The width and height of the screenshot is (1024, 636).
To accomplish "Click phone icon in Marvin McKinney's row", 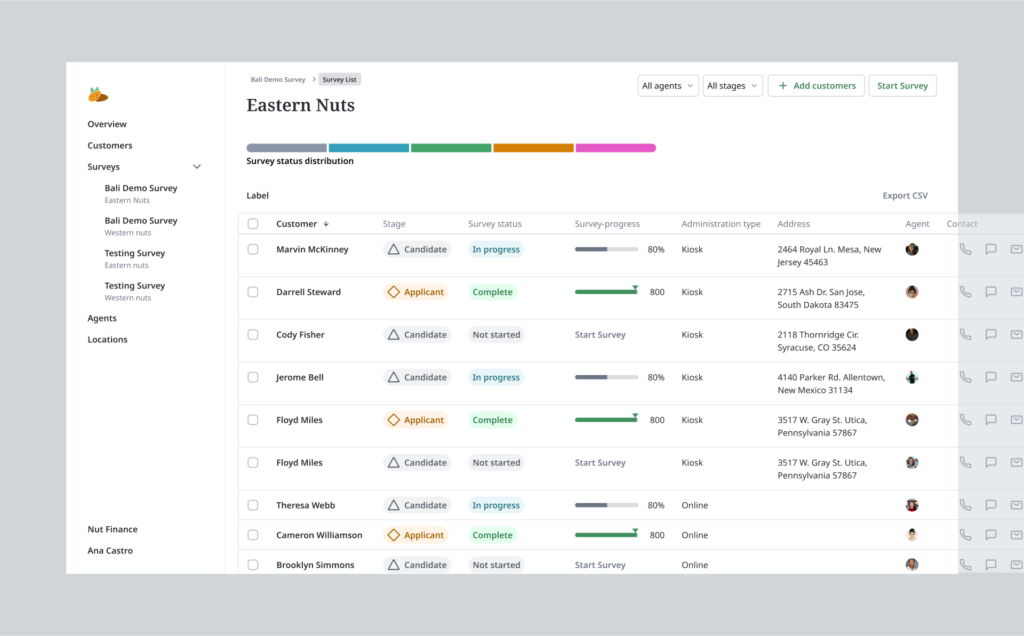I will pos(965,250).
